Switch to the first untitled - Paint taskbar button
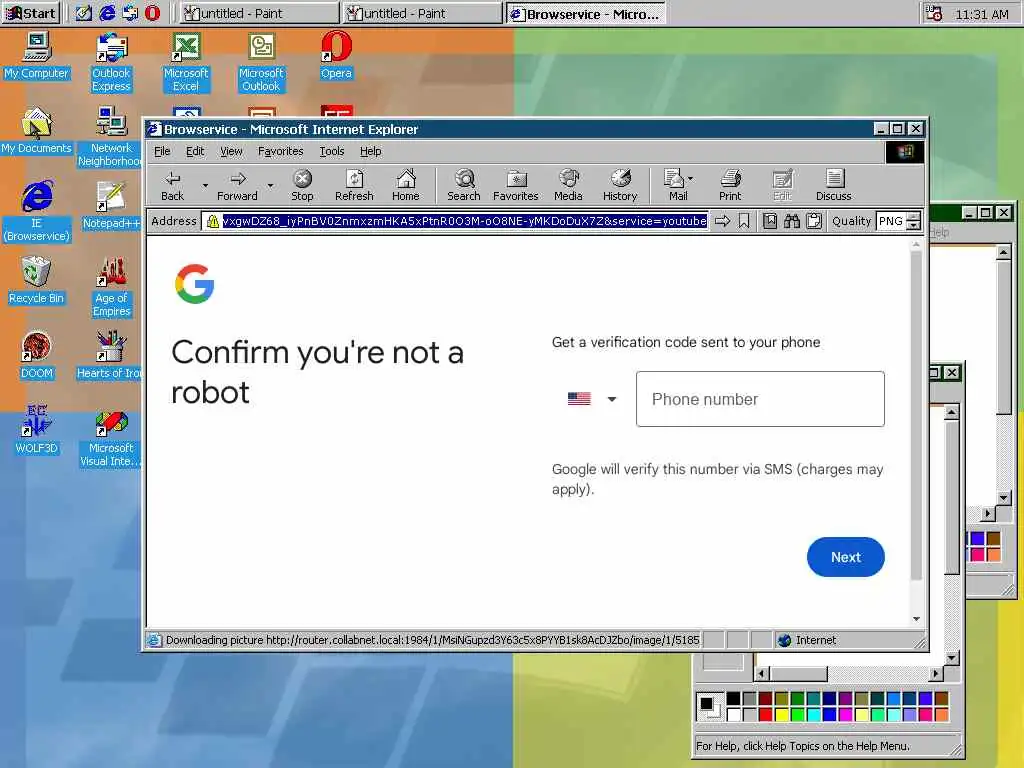The height and width of the screenshot is (768, 1024). (x=260, y=13)
